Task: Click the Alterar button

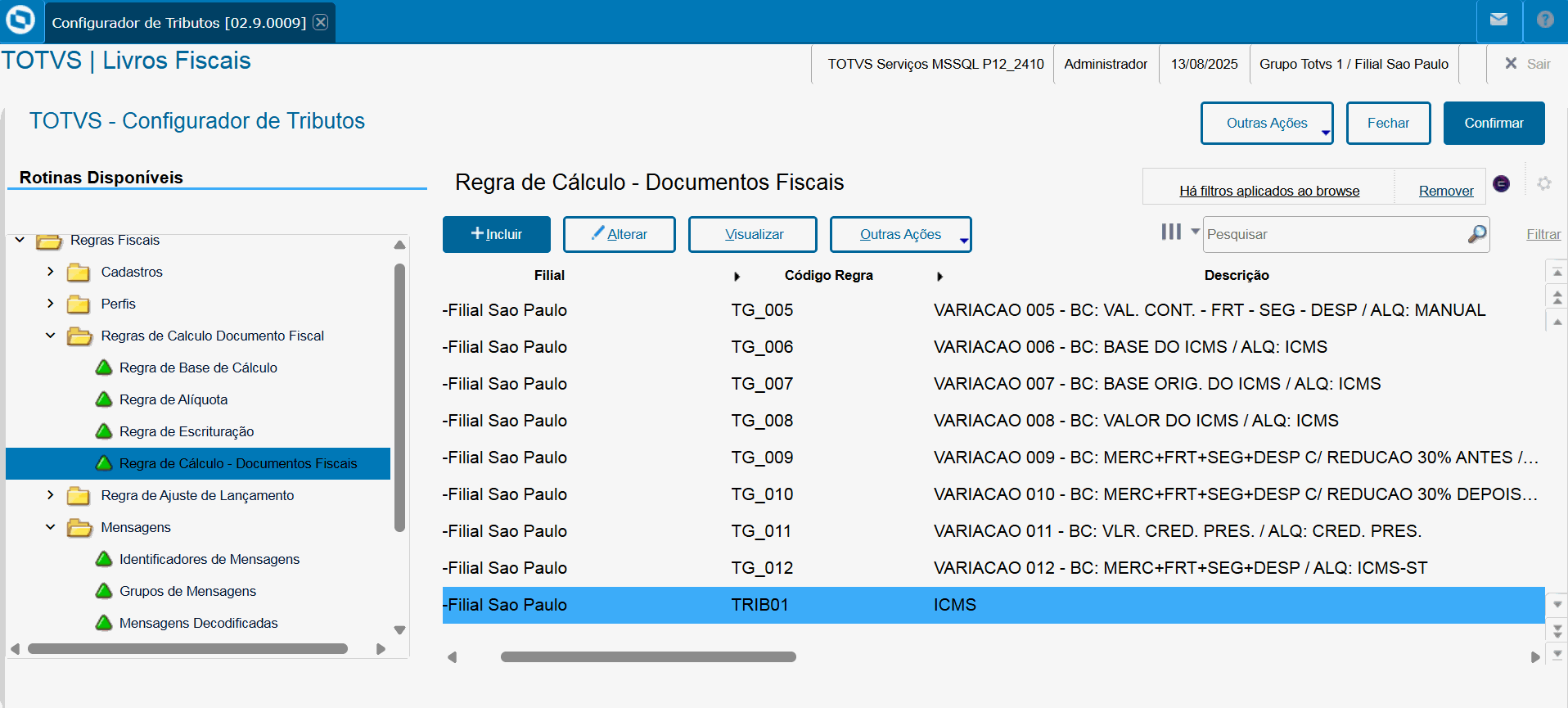Action: click(x=620, y=234)
